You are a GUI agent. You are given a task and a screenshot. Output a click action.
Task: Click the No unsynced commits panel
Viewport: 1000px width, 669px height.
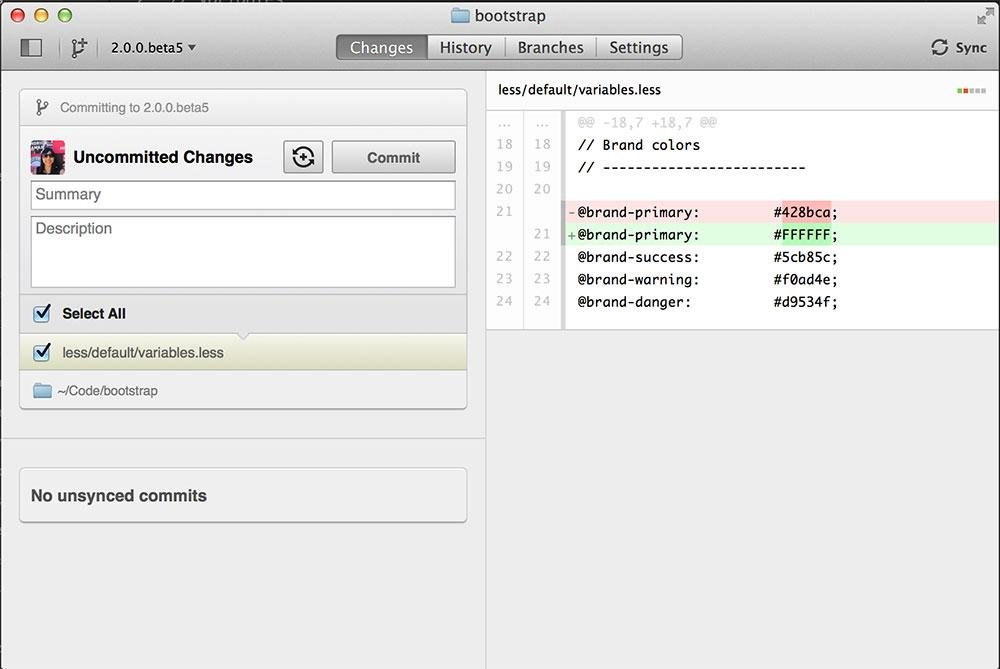click(243, 496)
